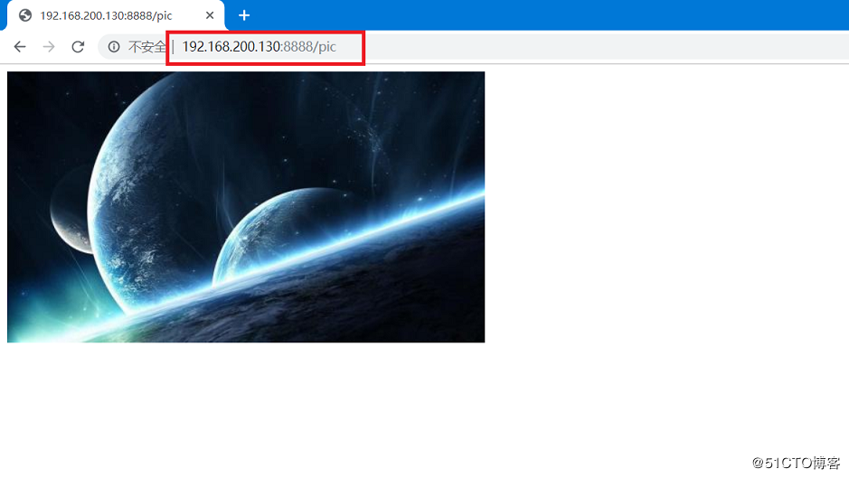Close the 192.168.200.130:8888/pic tab
The image size is (849, 478).
[210, 16]
